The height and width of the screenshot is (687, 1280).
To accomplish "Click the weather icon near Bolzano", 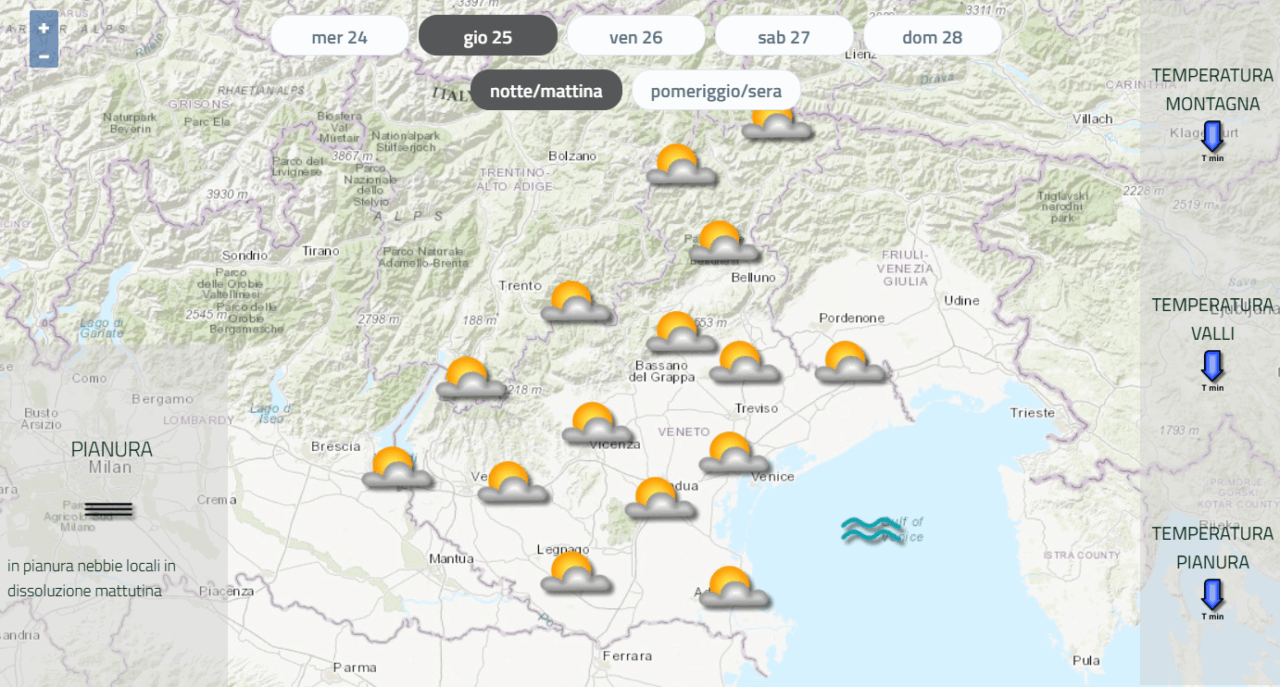I will (681, 165).
